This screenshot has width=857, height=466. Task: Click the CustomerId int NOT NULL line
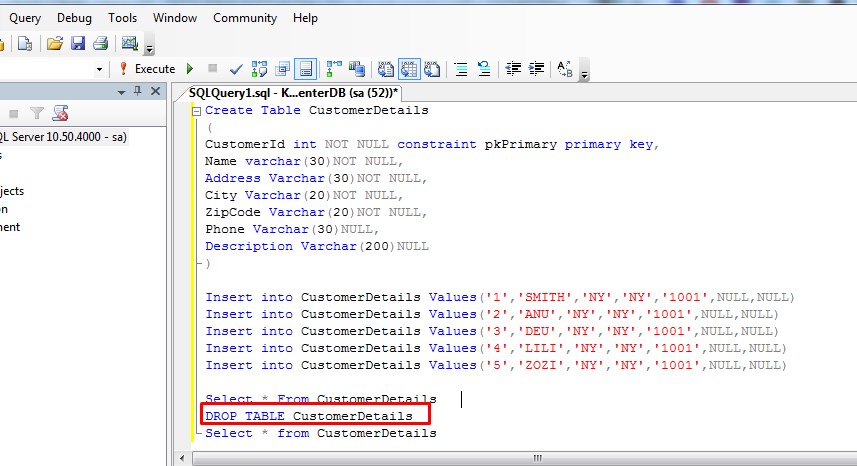432,144
